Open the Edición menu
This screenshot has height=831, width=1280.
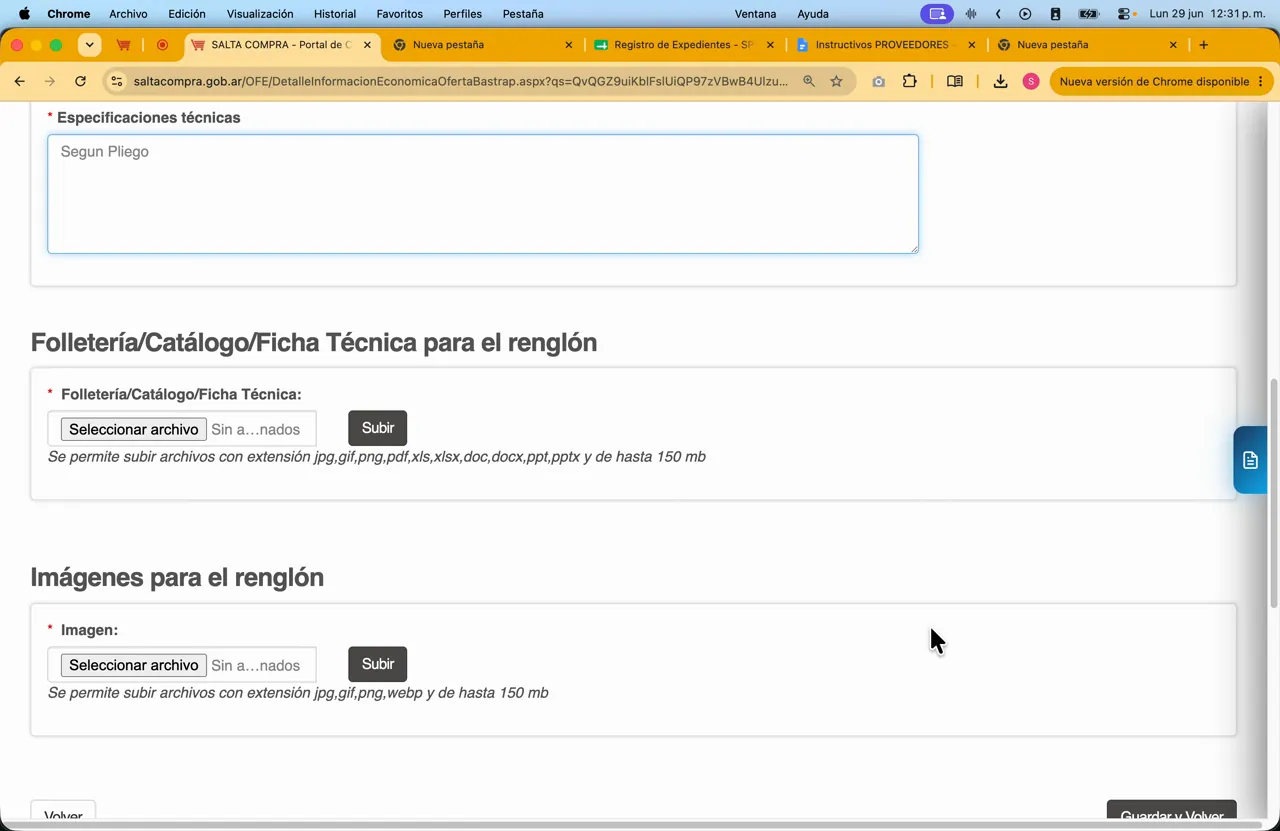pyautogui.click(x=187, y=14)
